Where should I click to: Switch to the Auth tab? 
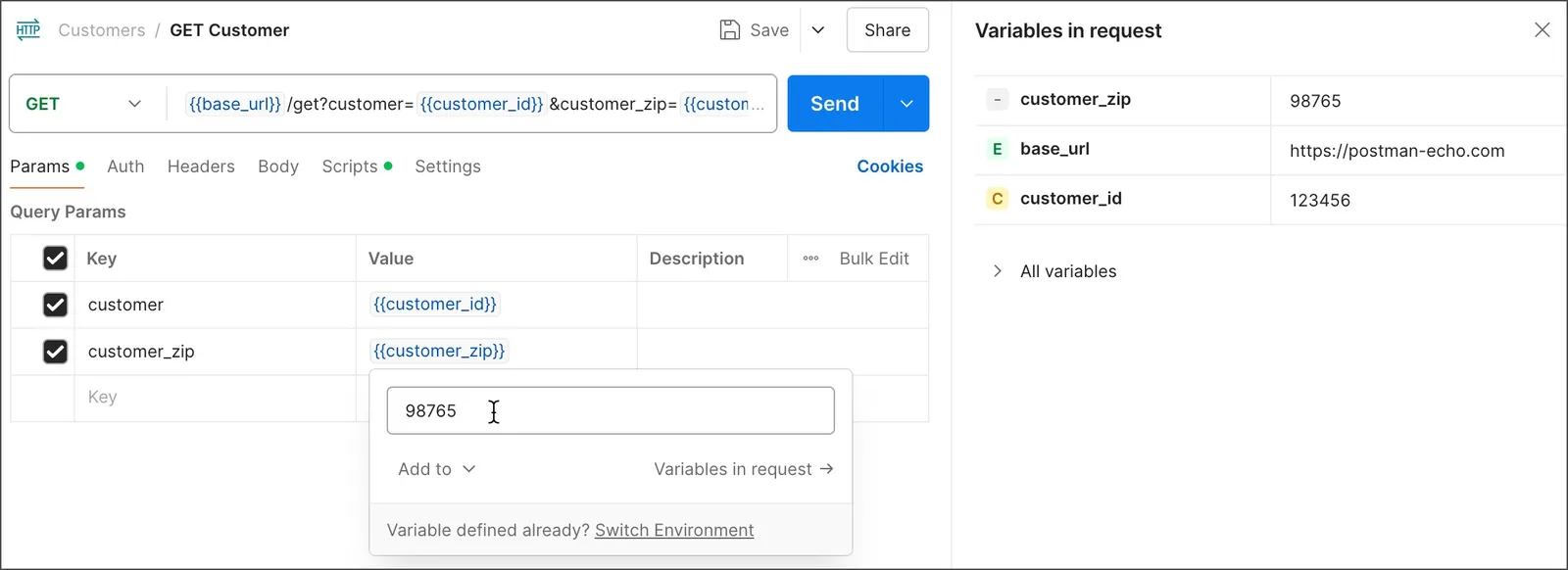[125, 166]
